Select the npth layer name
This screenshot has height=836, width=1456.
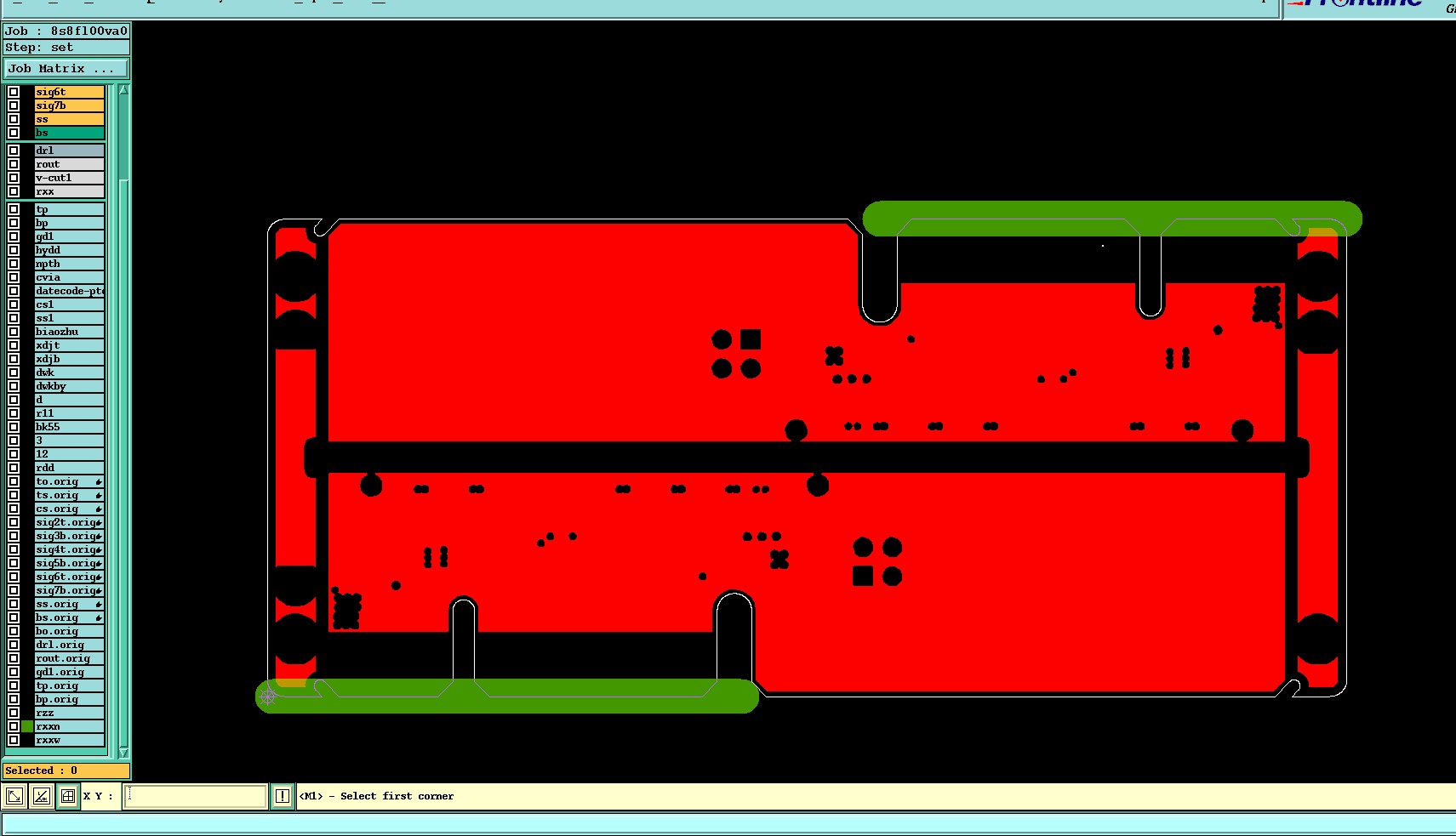click(x=69, y=264)
